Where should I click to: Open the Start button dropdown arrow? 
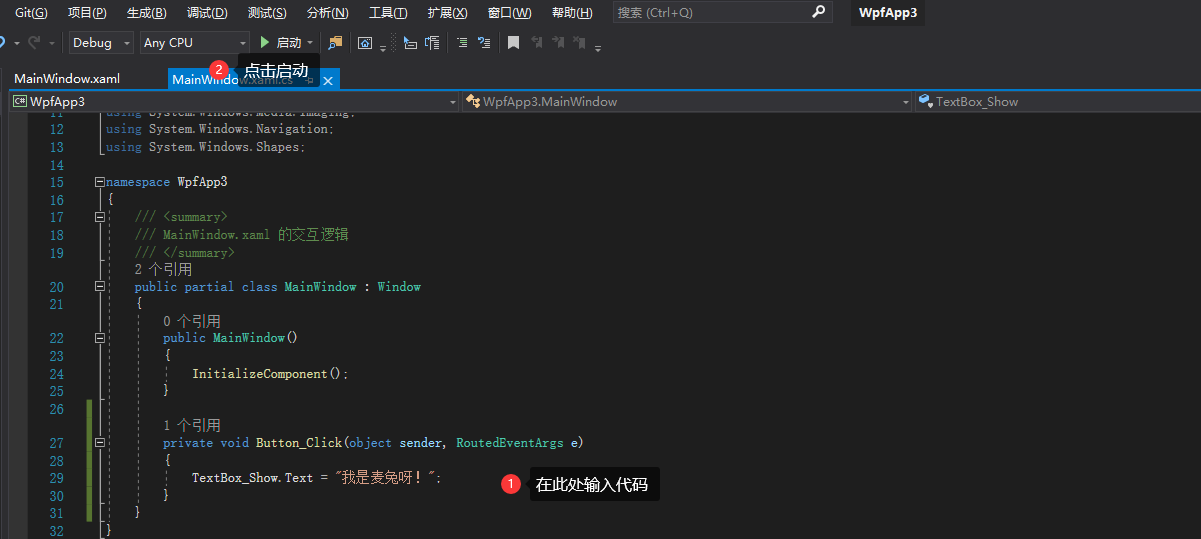[311, 43]
